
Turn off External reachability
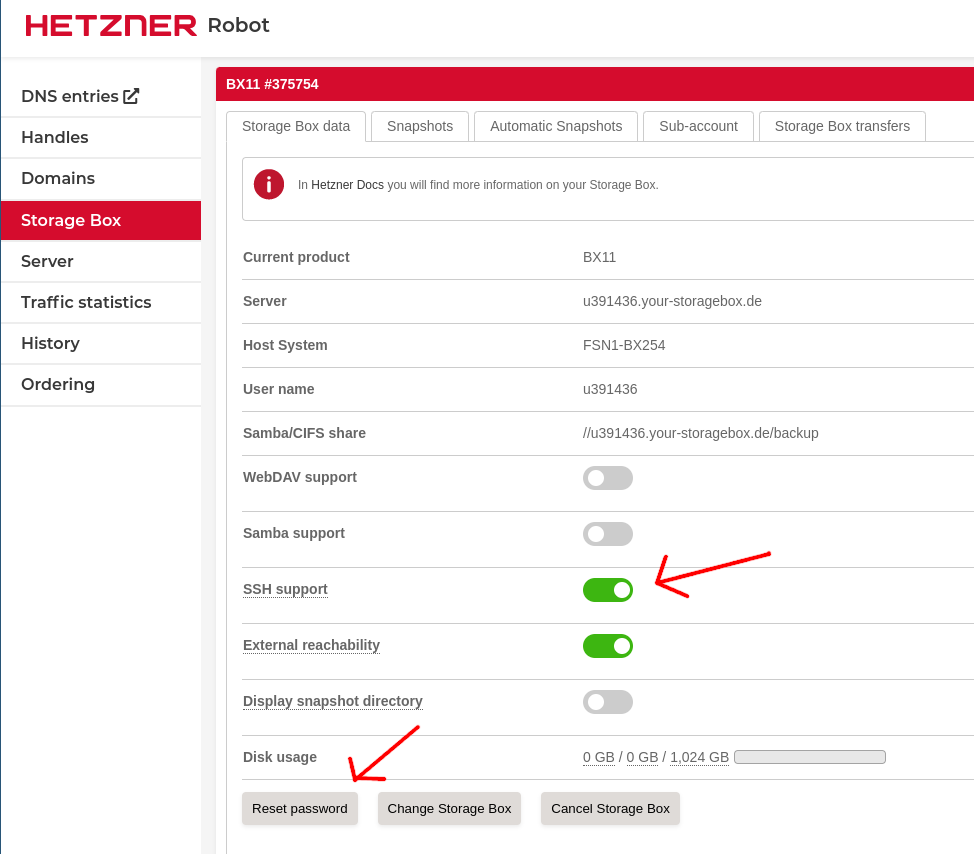coord(608,646)
